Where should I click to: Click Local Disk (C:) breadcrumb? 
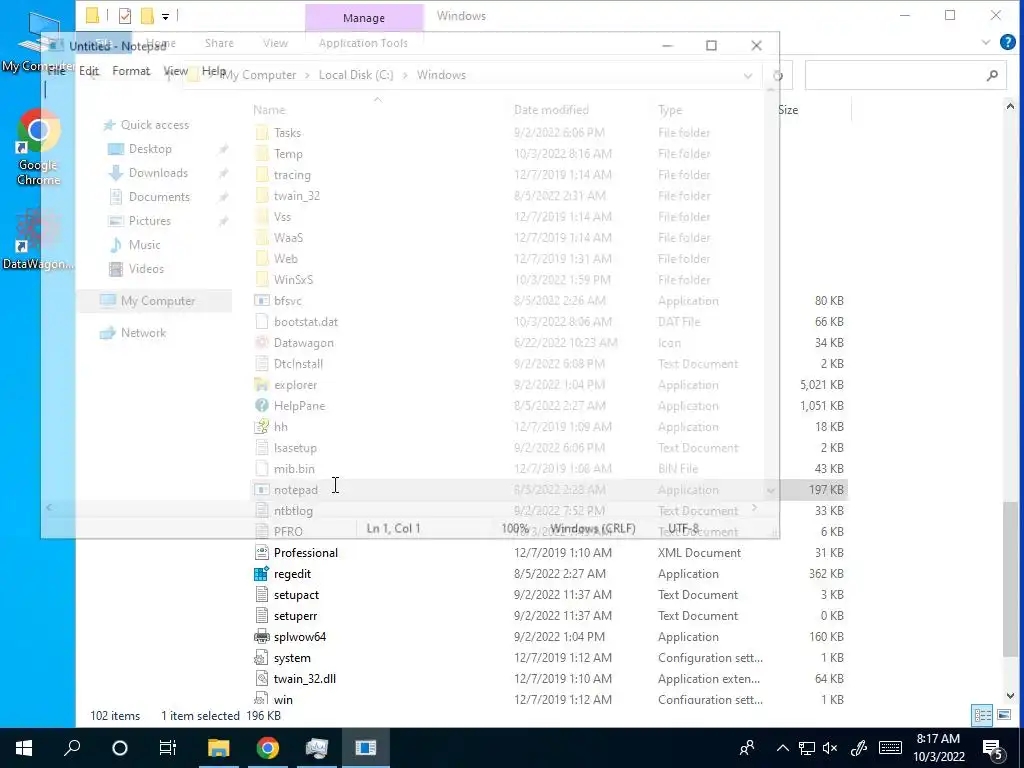[356, 75]
